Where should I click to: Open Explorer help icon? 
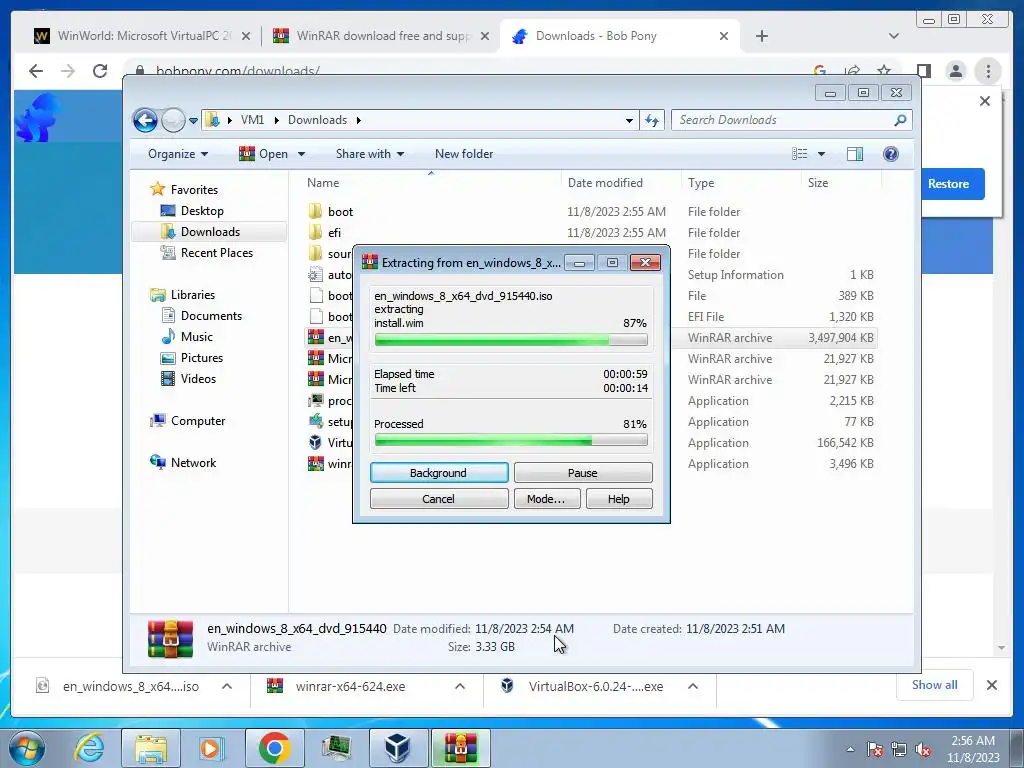pyautogui.click(x=890, y=154)
